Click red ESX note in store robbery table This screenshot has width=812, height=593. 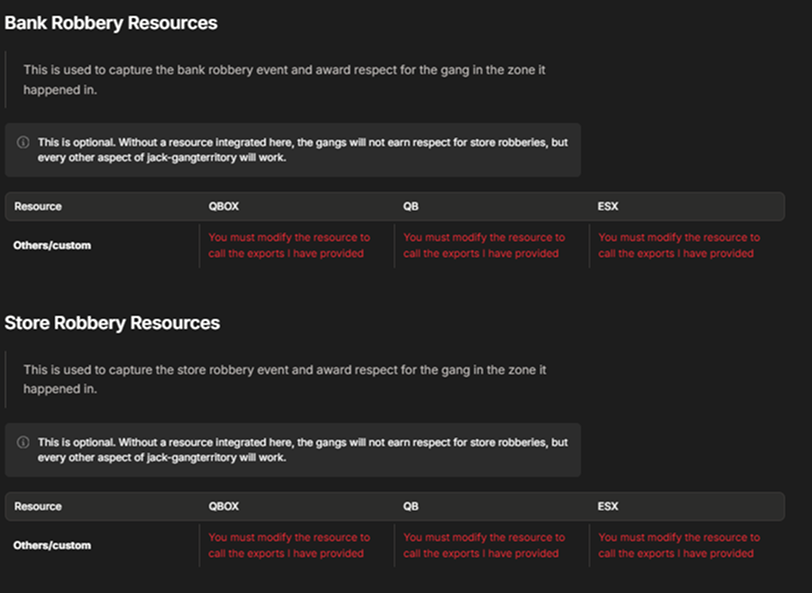click(679, 545)
